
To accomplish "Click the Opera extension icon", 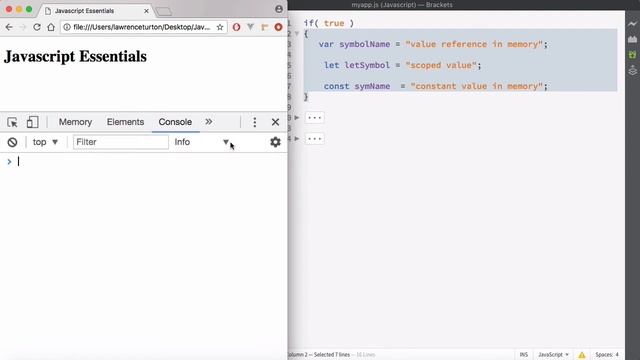I will (x=236, y=27).
